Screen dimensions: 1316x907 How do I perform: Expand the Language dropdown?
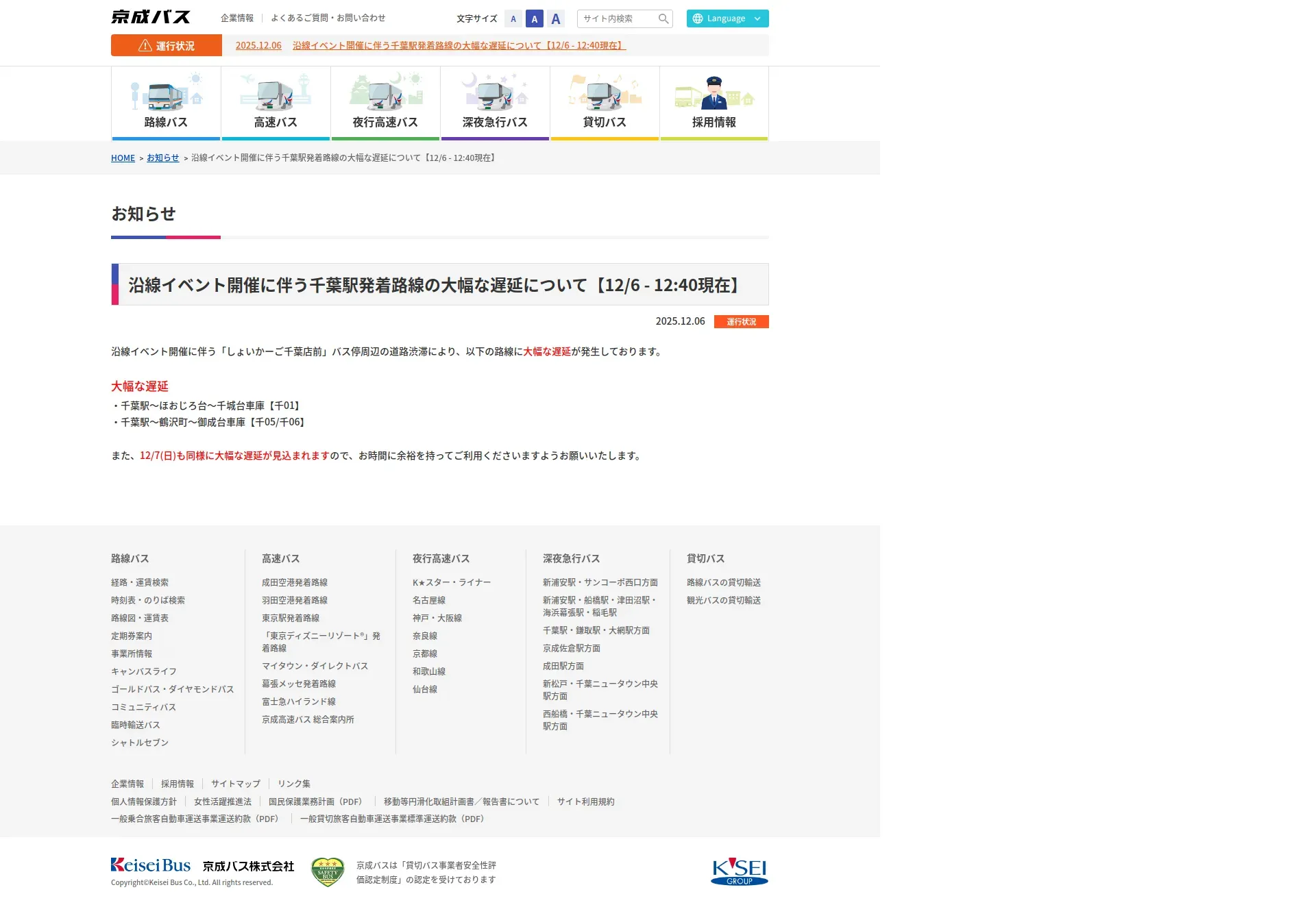tap(727, 18)
